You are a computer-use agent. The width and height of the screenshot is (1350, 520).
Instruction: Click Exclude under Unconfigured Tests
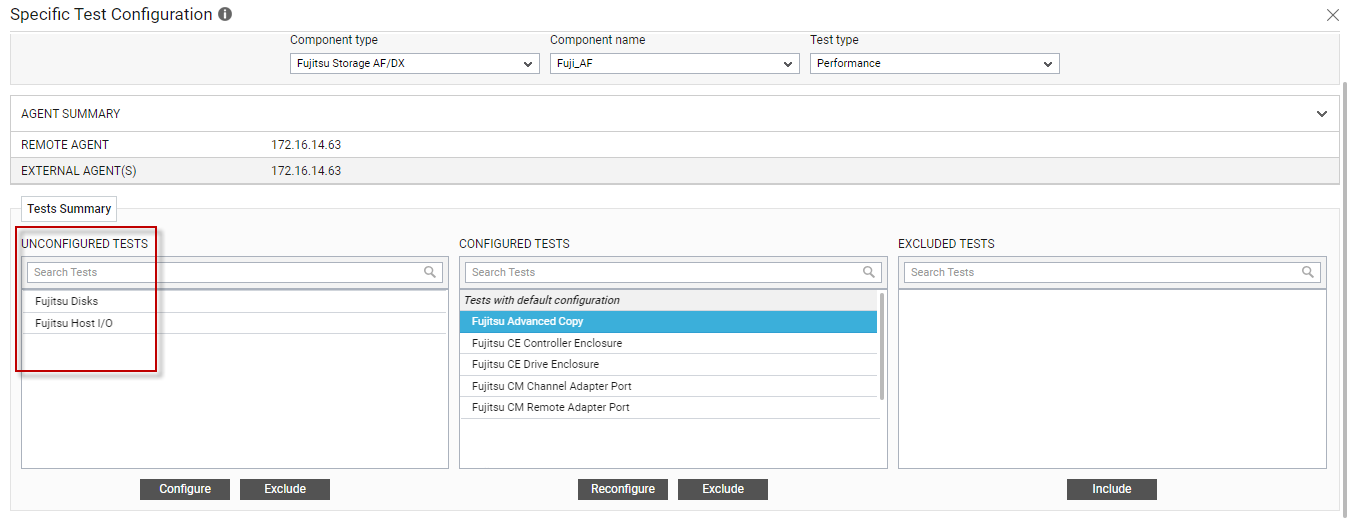tap(285, 489)
